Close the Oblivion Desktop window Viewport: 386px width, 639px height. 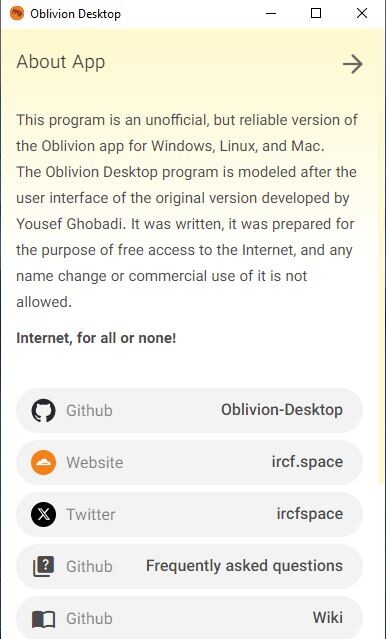pyautogui.click(x=362, y=13)
